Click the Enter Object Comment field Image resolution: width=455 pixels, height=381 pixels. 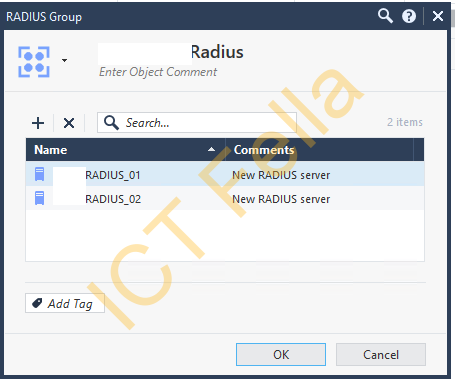pos(158,72)
